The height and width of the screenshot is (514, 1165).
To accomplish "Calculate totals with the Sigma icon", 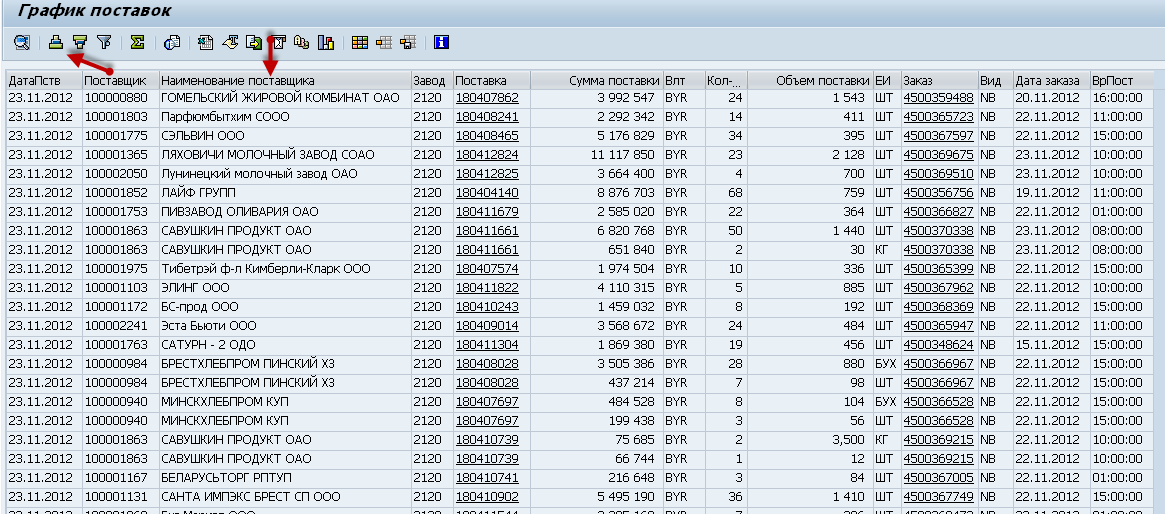I will (137, 42).
